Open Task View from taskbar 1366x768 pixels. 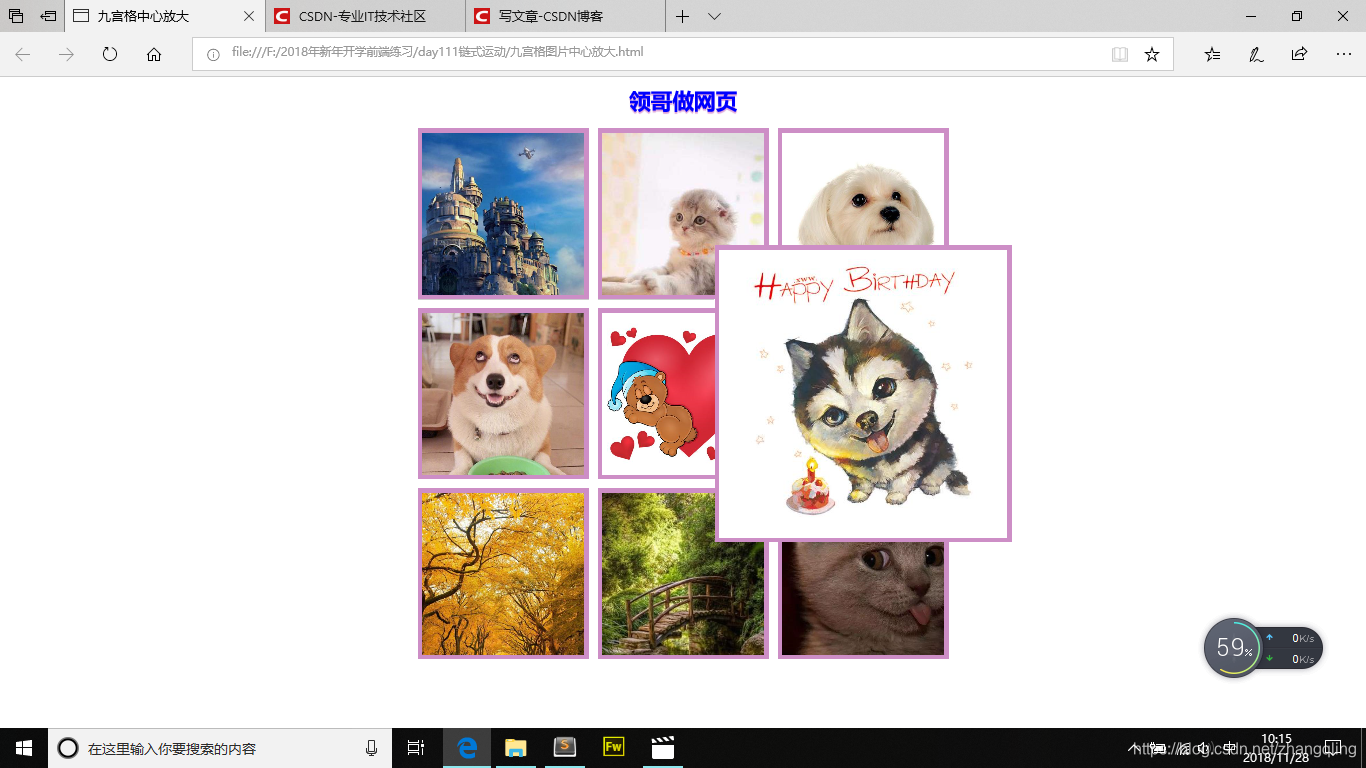pos(416,748)
